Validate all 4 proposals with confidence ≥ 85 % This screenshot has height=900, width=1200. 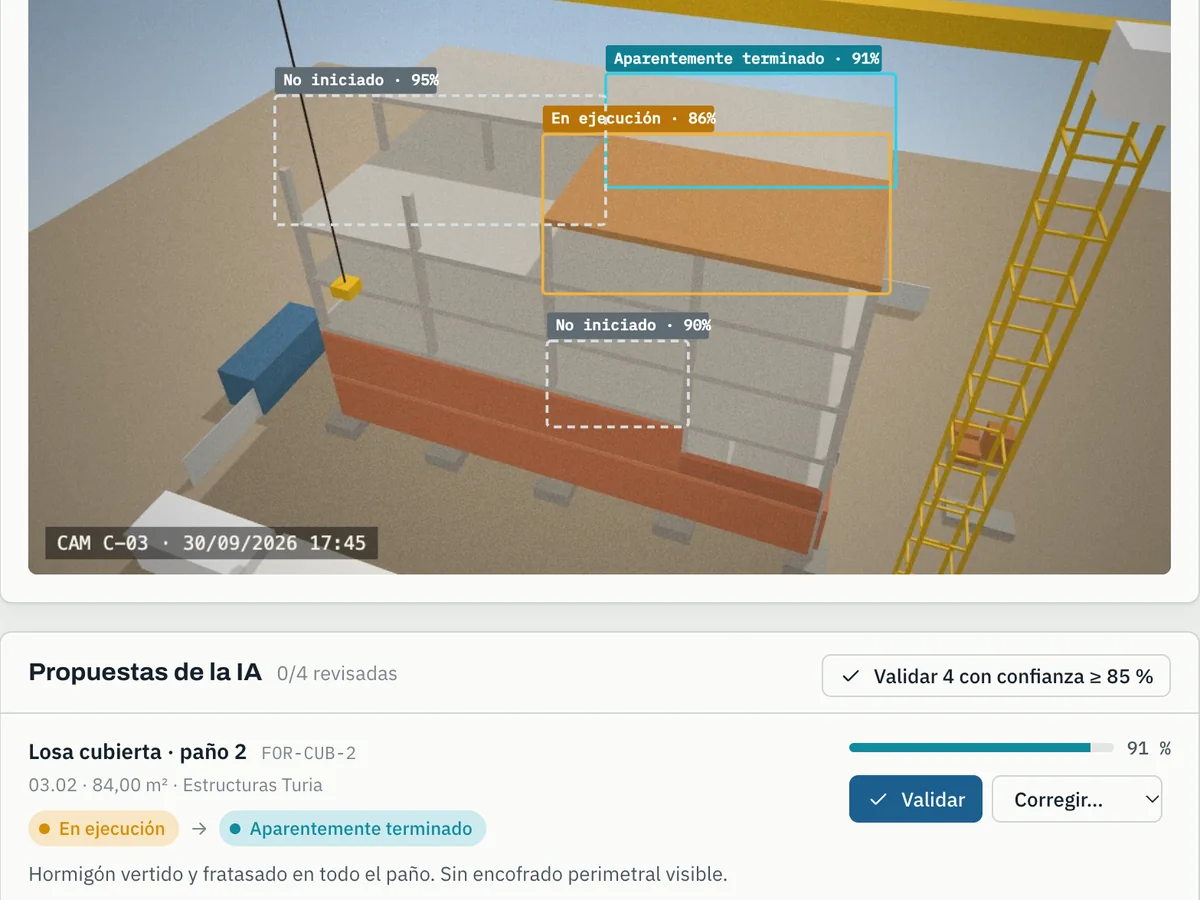point(996,676)
